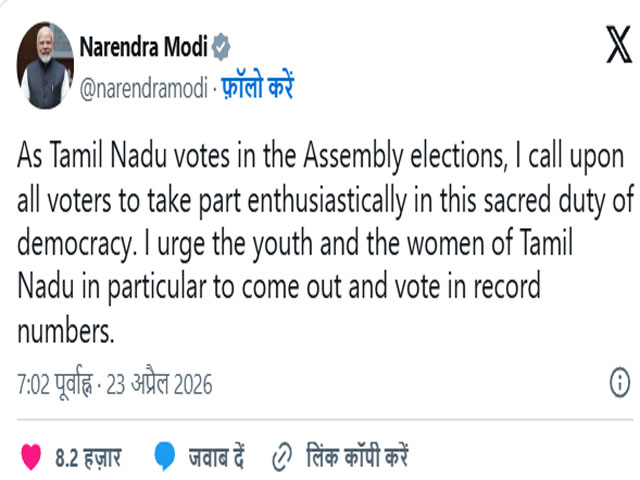The image size is (640, 480).
Task: Click the 8.2 हज़ार likes count
Action: pyautogui.click(x=88, y=457)
